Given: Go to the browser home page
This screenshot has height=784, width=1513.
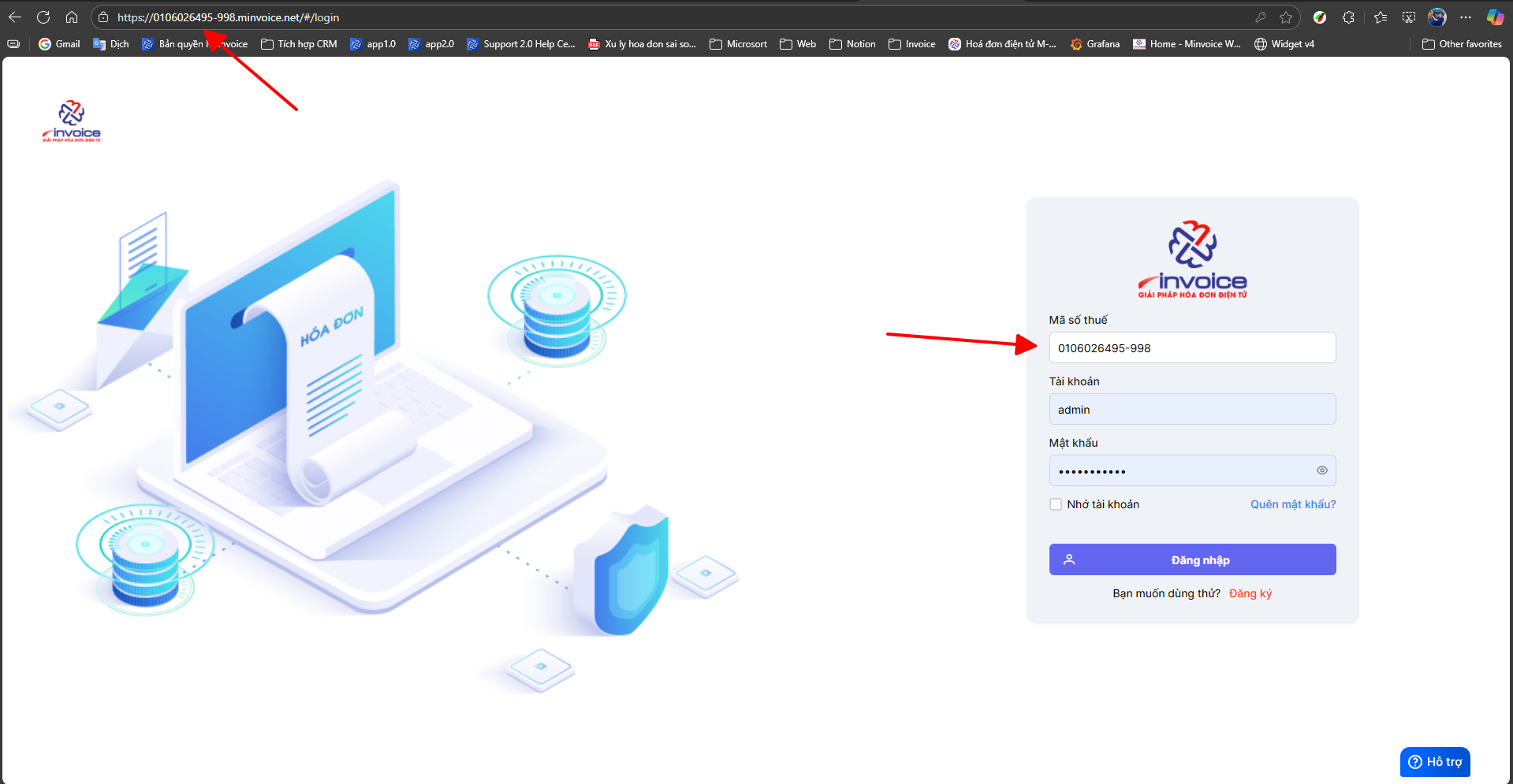Looking at the screenshot, I should pyautogui.click(x=72, y=17).
